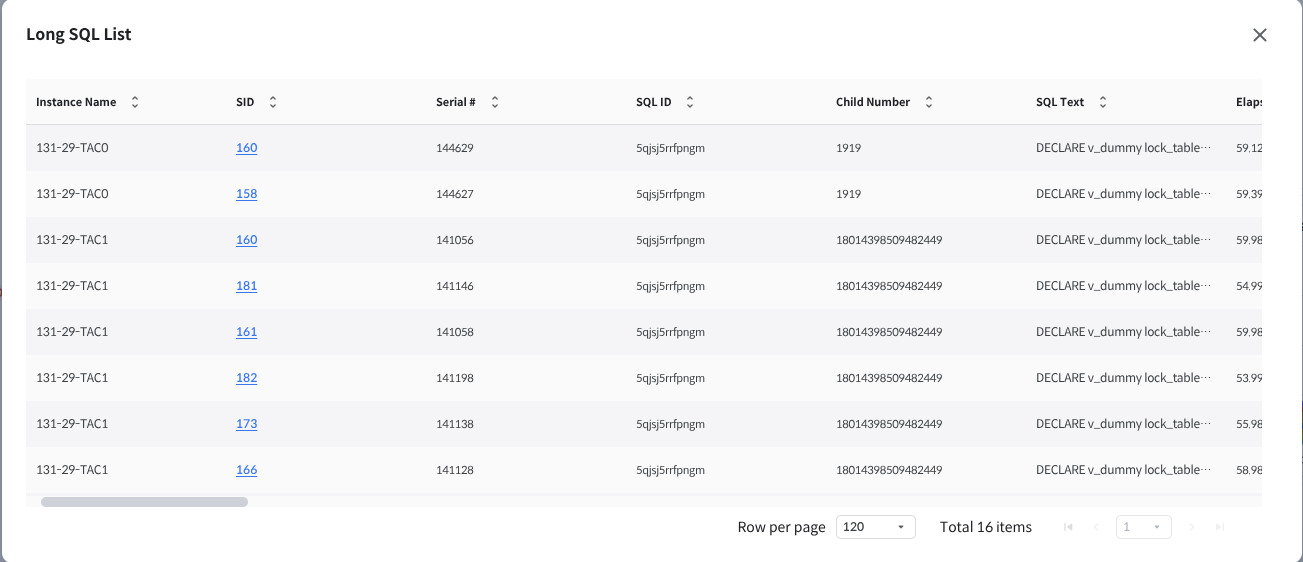Go to the first page
This screenshot has height=562, width=1303.
point(1068,527)
